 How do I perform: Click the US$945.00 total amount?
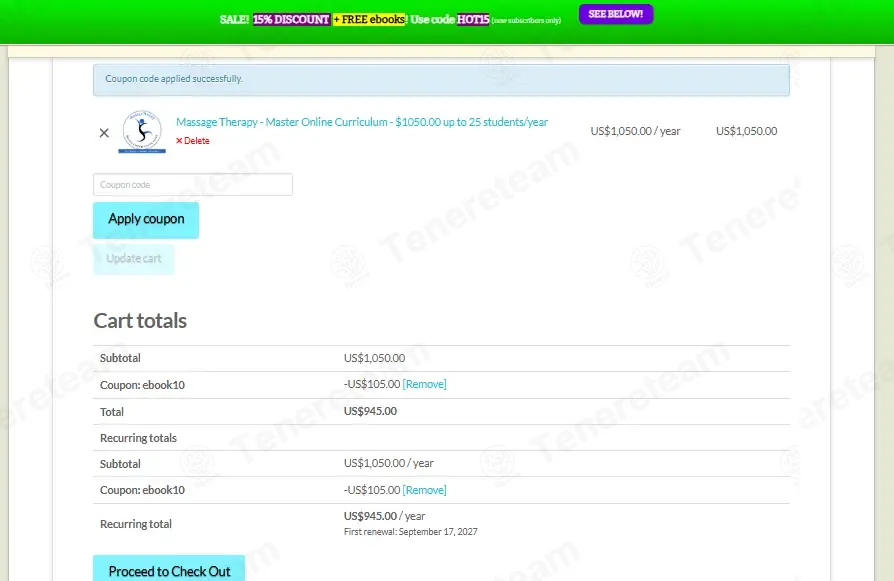coord(370,411)
